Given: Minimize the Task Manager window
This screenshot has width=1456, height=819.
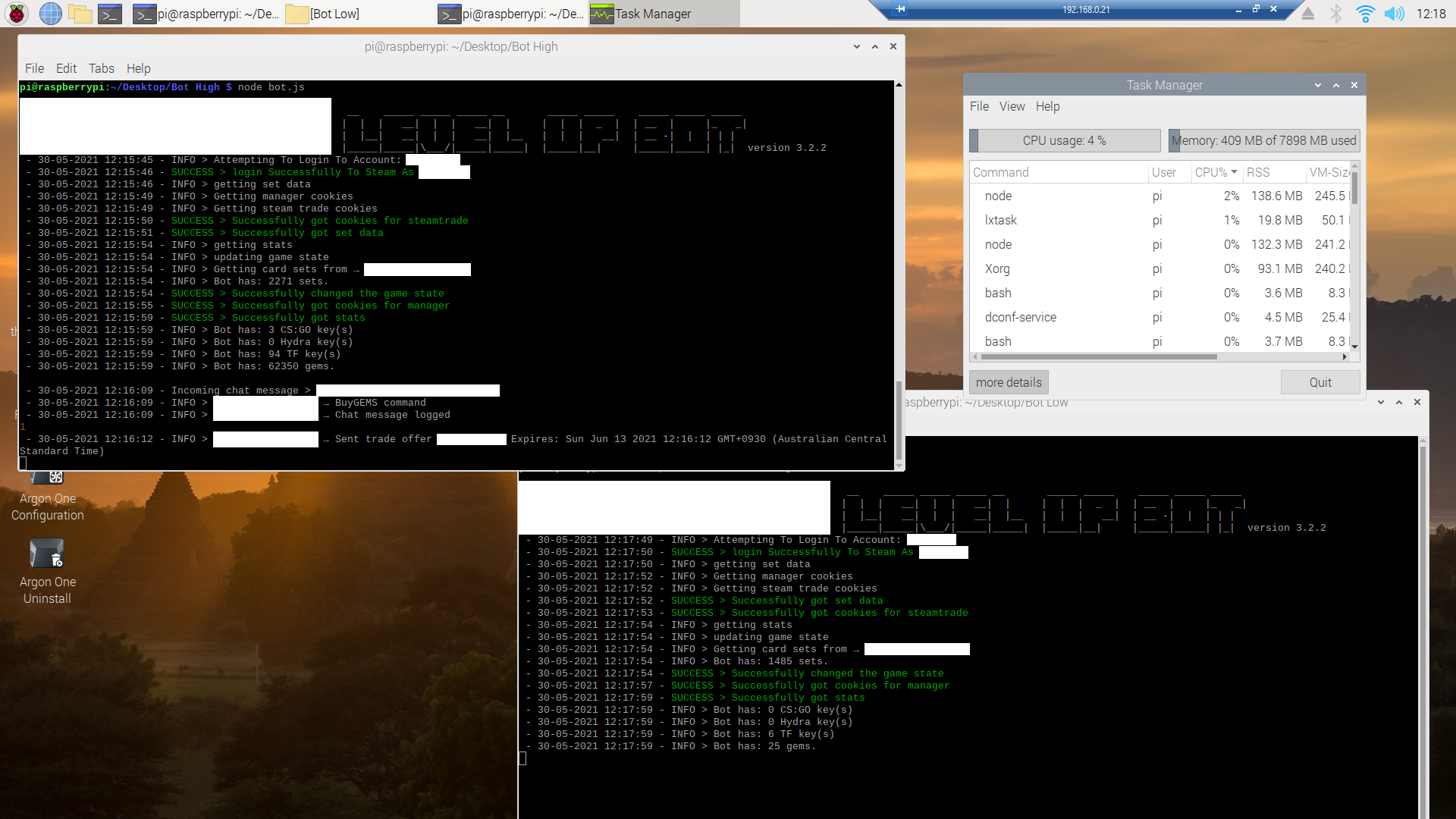Looking at the screenshot, I should coord(1318,85).
